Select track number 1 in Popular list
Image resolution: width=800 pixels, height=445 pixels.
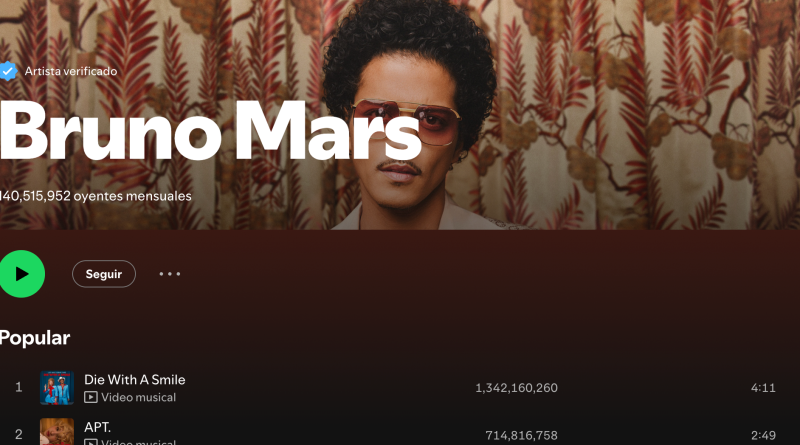click(x=19, y=387)
